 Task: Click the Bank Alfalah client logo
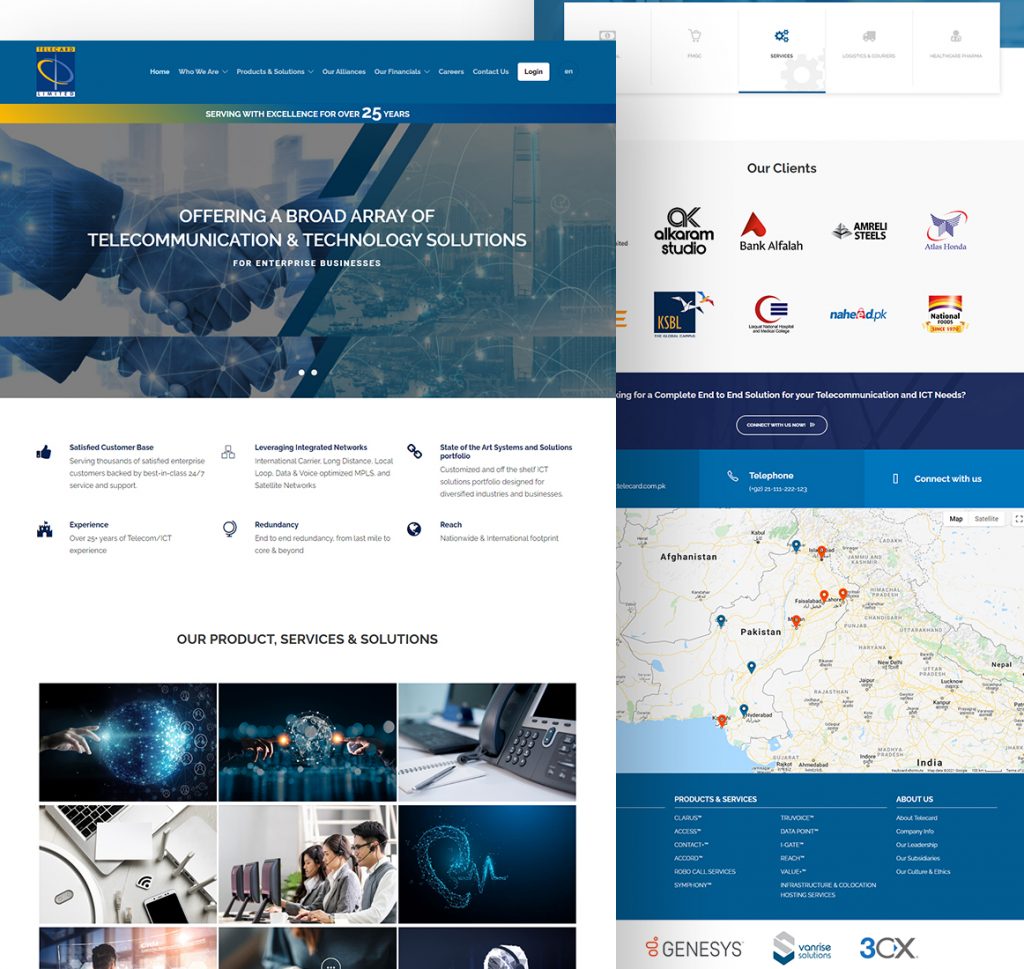[771, 232]
